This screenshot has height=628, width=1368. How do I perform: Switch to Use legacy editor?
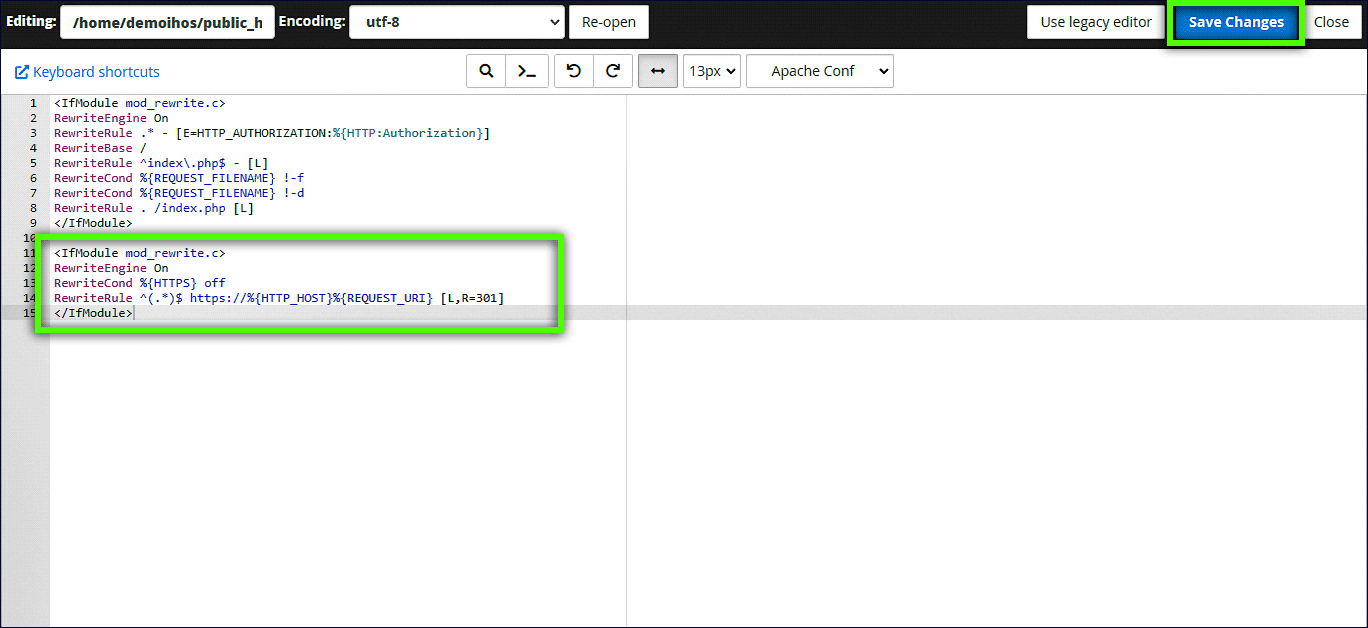coord(1095,22)
